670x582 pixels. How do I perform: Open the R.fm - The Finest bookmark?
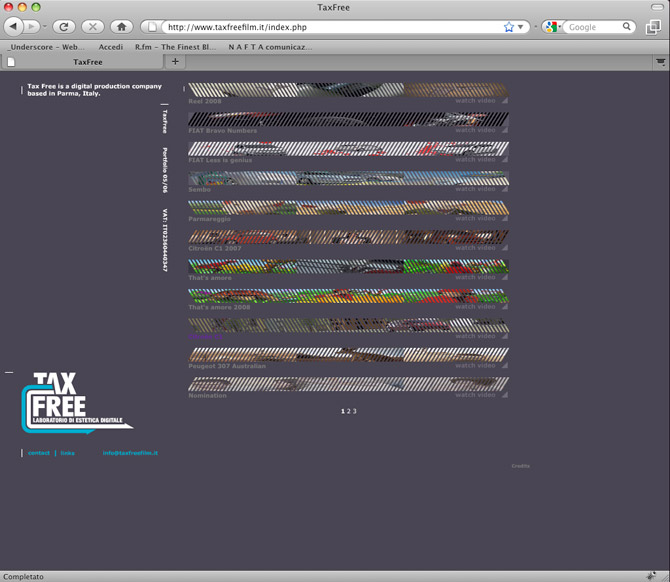coord(175,47)
